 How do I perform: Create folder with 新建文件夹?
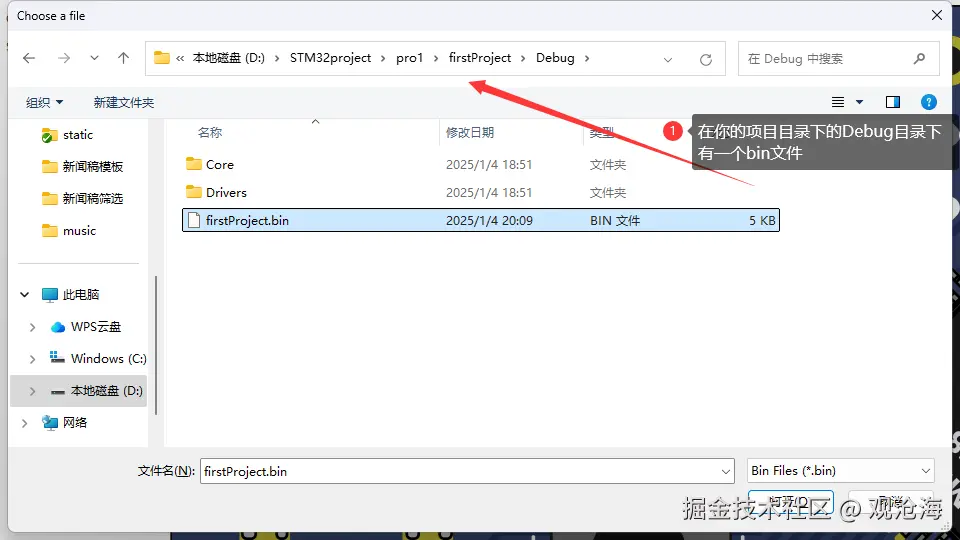click(x=124, y=102)
